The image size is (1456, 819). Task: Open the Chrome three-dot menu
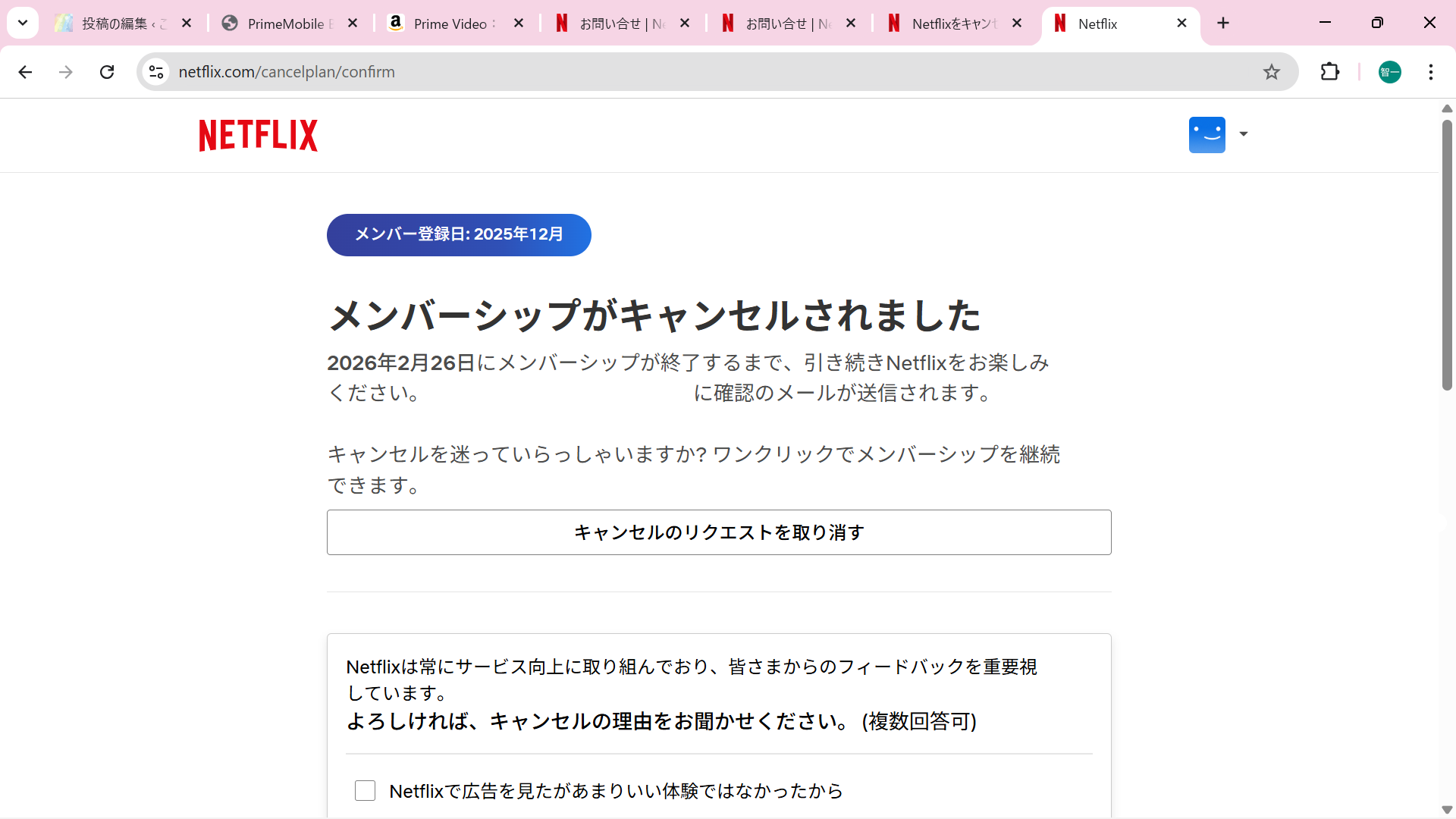coord(1430,72)
